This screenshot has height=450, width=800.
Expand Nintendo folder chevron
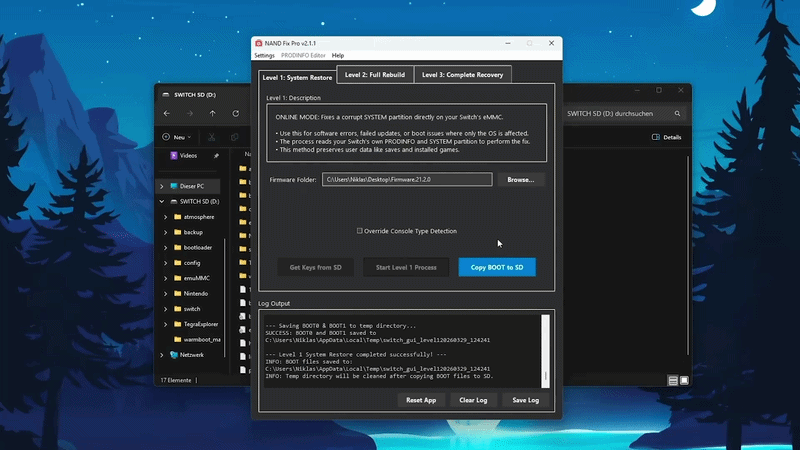(165, 293)
